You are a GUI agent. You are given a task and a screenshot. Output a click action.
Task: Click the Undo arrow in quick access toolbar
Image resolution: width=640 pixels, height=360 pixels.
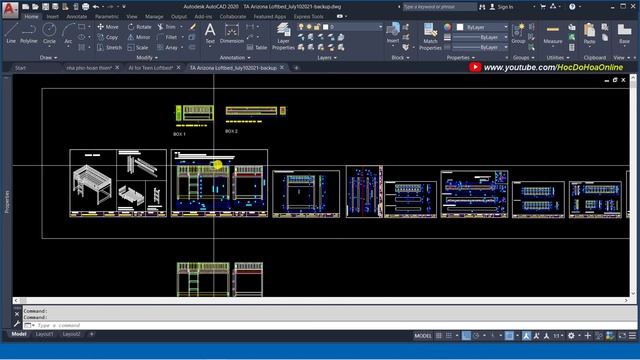pos(96,7)
